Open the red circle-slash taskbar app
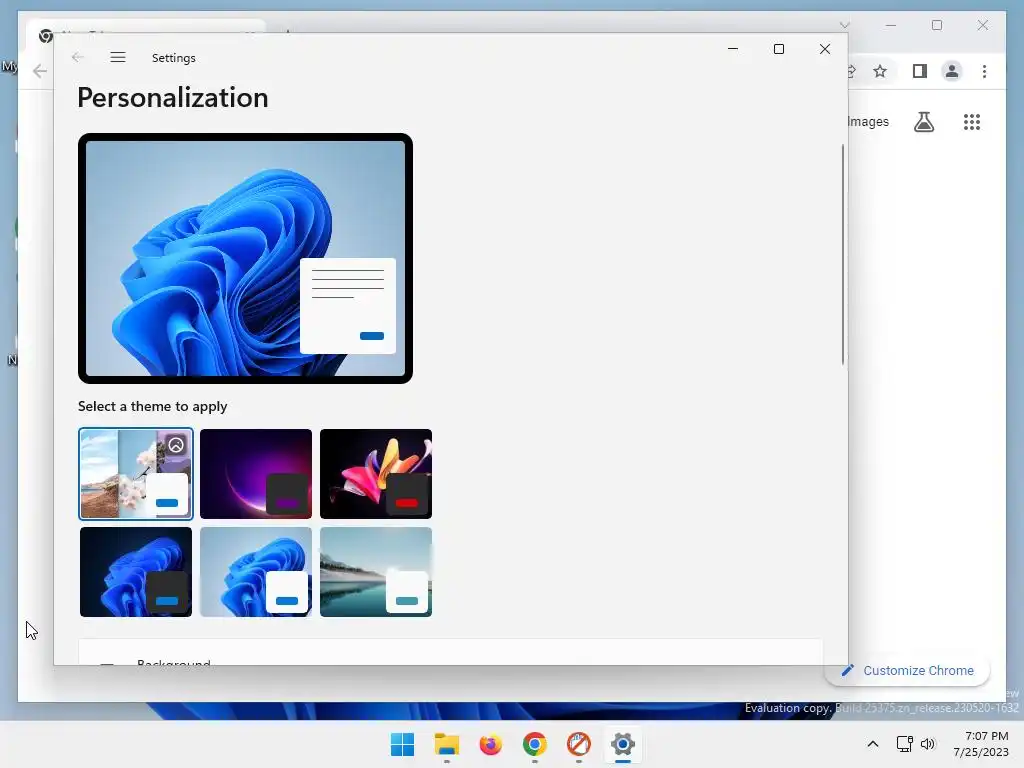 (x=579, y=744)
